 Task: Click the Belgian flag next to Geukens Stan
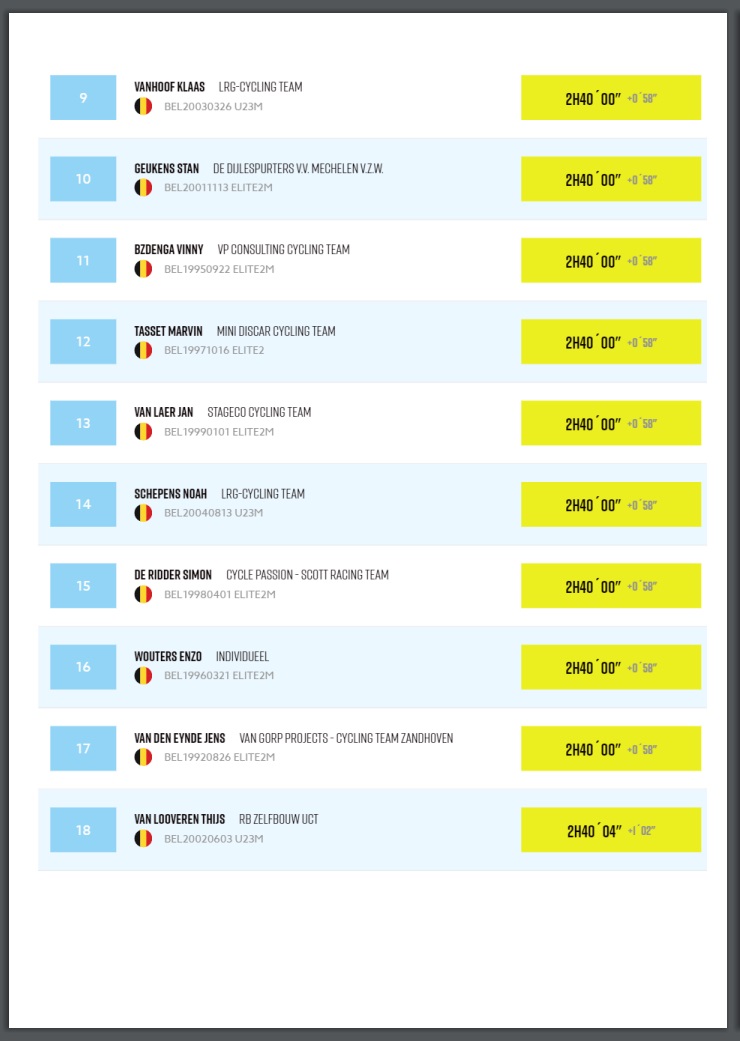(143, 188)
